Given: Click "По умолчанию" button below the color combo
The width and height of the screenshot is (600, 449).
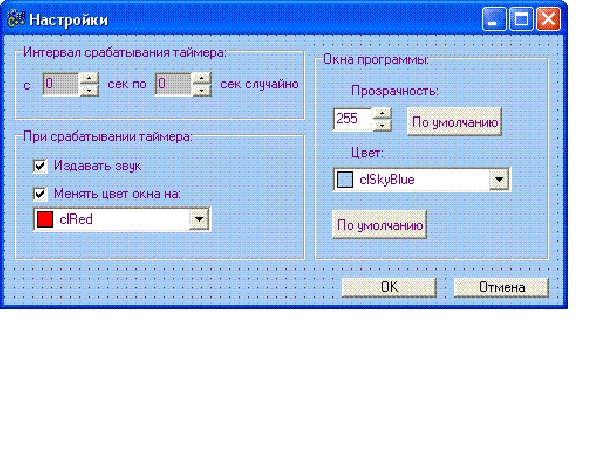Looking at the screenshot, I should coord(379,225).
